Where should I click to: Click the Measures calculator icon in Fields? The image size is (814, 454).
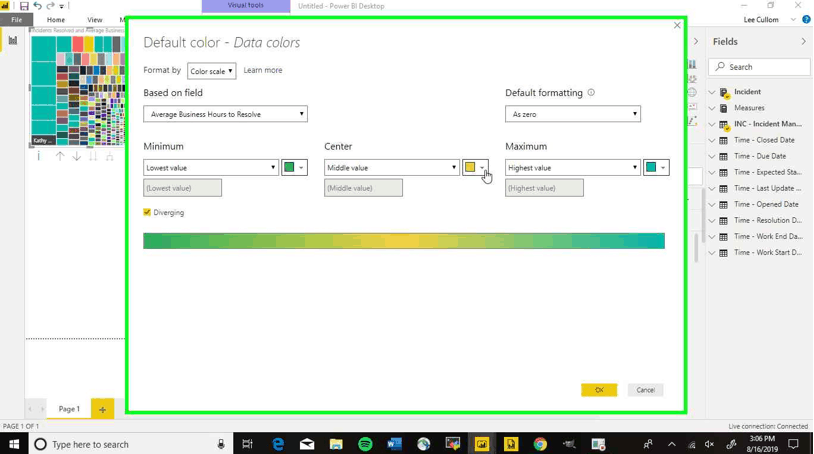click(724, 108)
